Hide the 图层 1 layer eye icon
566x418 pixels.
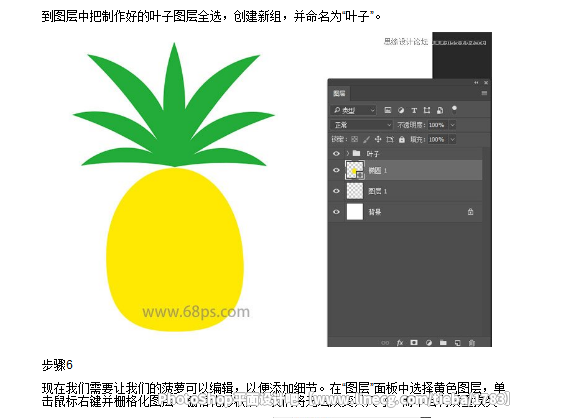pyautogui.click(x=336, y=191)
